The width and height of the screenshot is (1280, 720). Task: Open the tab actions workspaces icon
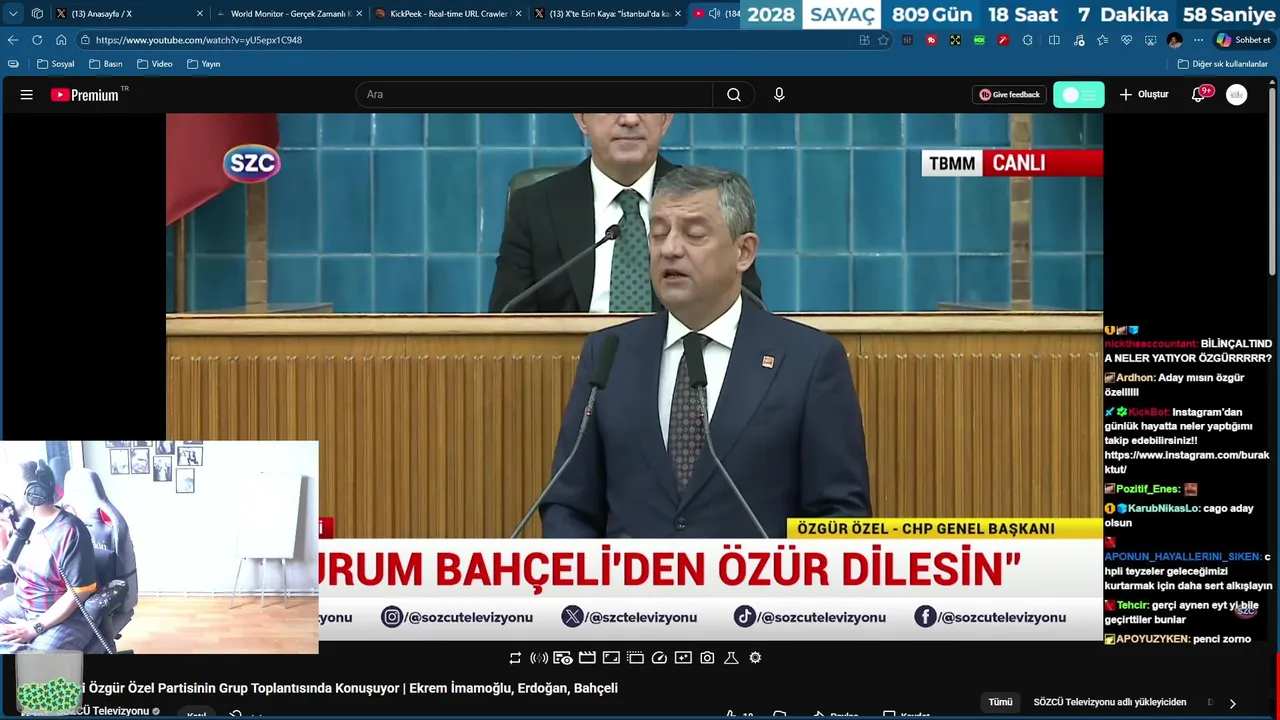[37, 14]
